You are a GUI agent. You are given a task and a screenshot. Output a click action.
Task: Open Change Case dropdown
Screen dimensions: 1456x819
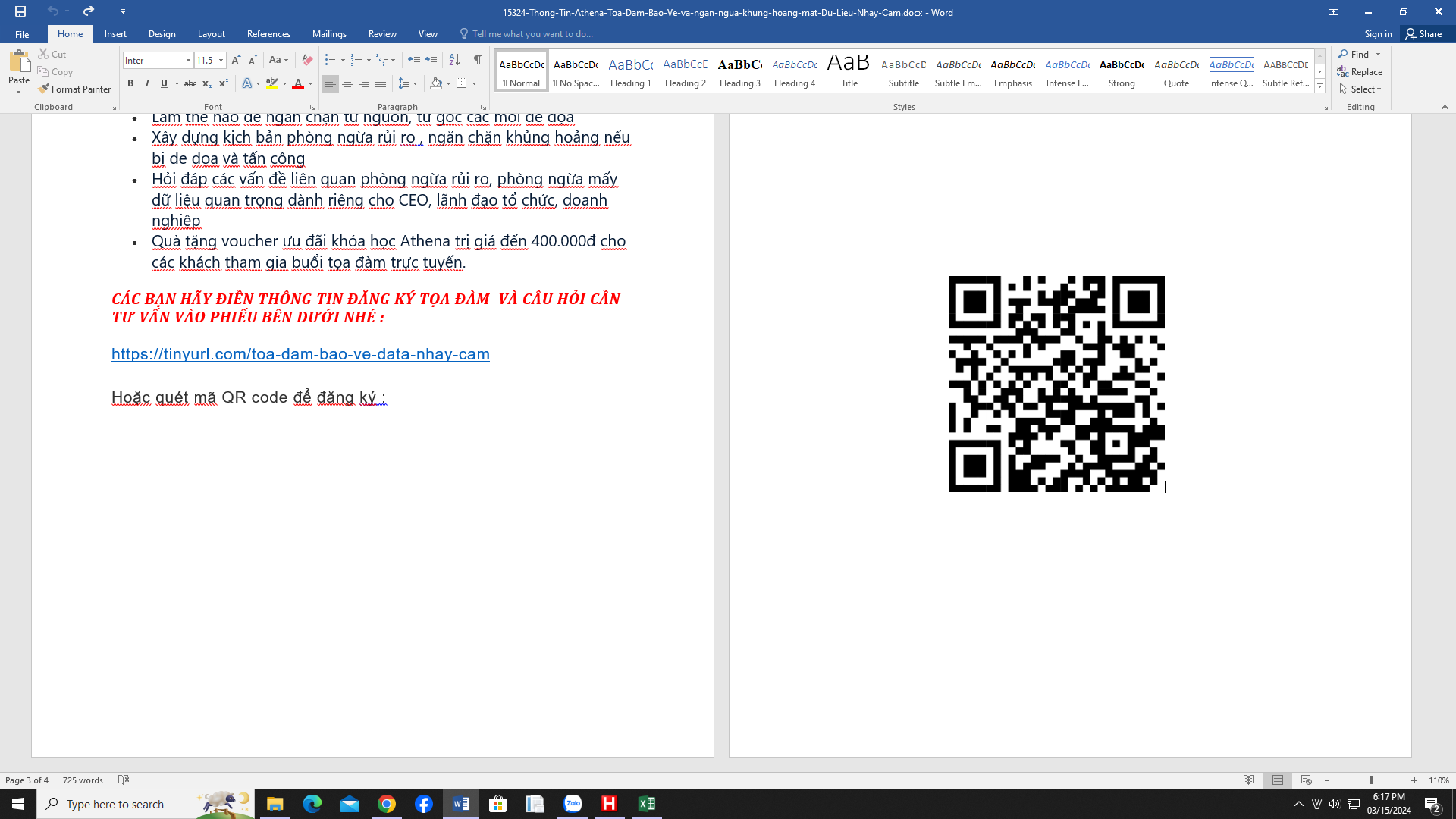tap(278, 60)
